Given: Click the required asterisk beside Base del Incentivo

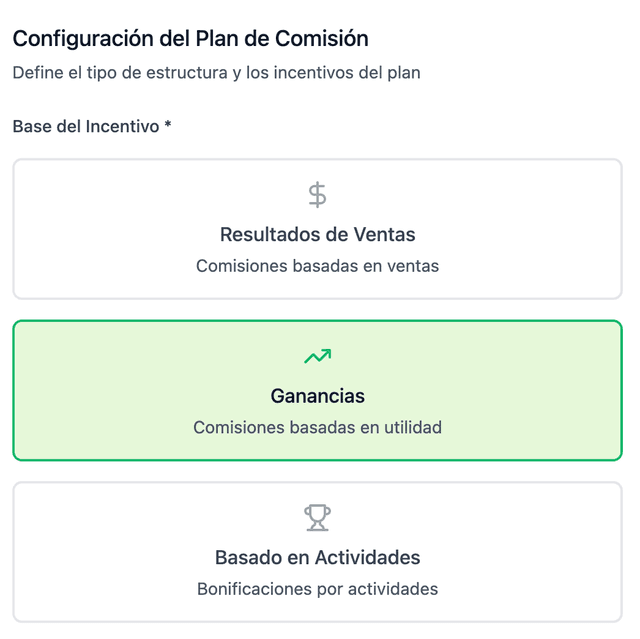Looking at the screenshot, I should [x=168, y=126].
